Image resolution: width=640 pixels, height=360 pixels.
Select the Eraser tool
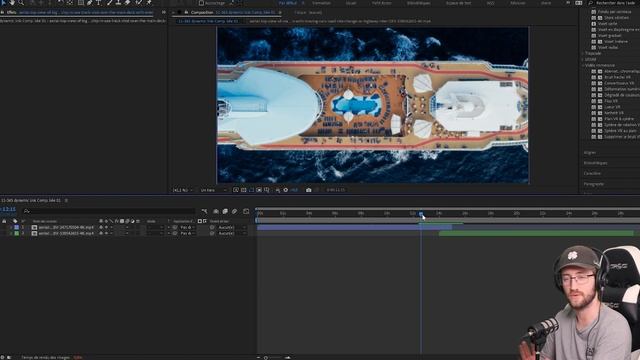(127, 2)
